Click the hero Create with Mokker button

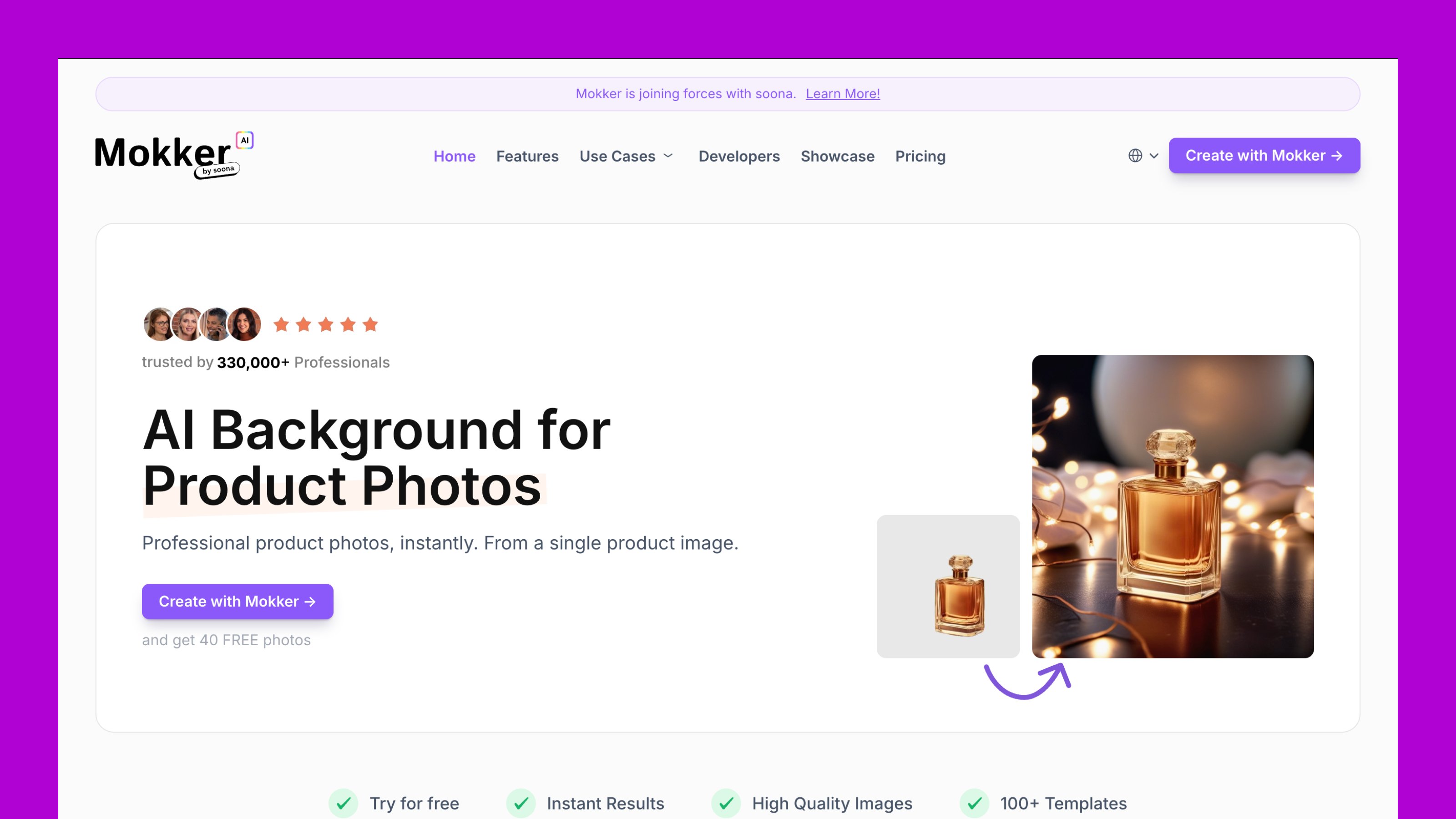(238, 602)
